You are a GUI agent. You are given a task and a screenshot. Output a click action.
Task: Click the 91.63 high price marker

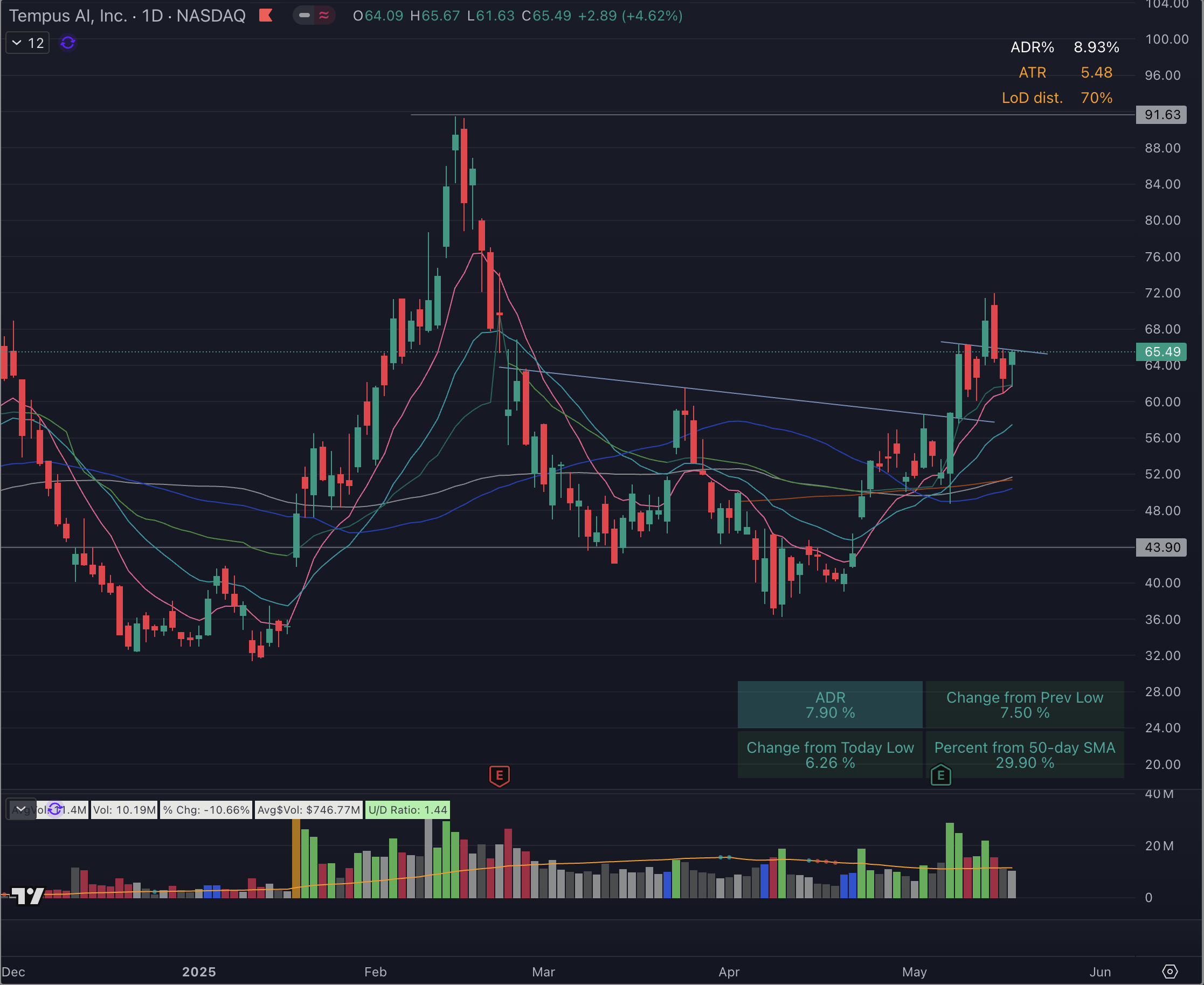point(1161,115)
